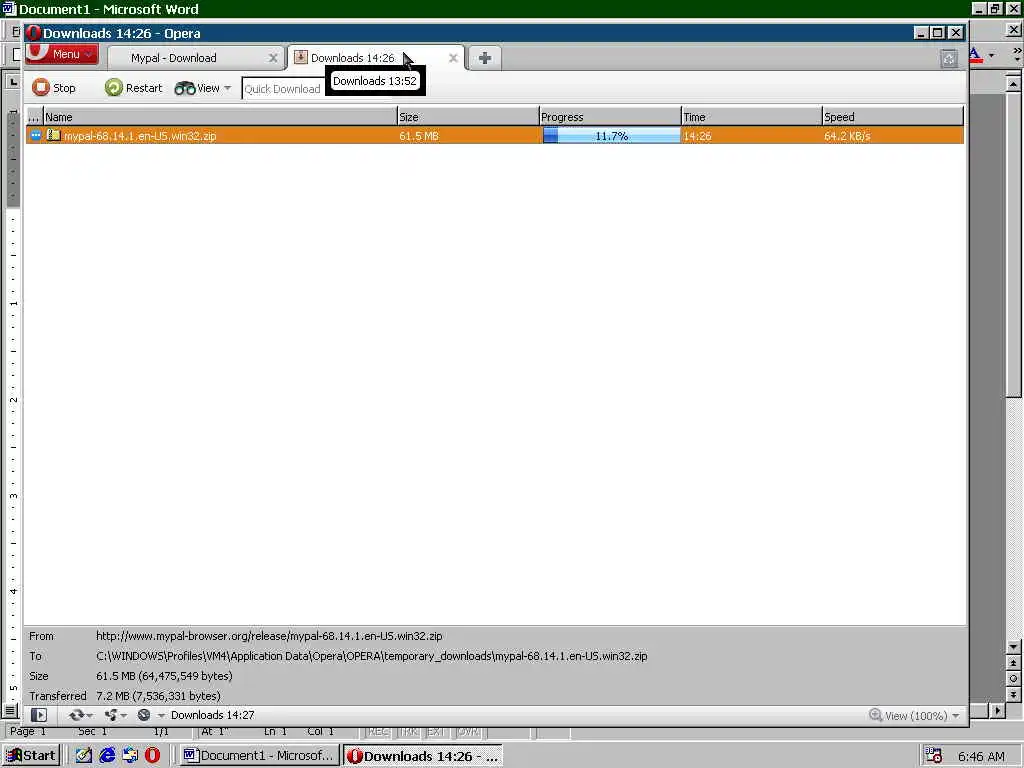Toggle the OVR indicator in Word status bar
Screen dimensions: 1024x768
click(x=468, y=731)
